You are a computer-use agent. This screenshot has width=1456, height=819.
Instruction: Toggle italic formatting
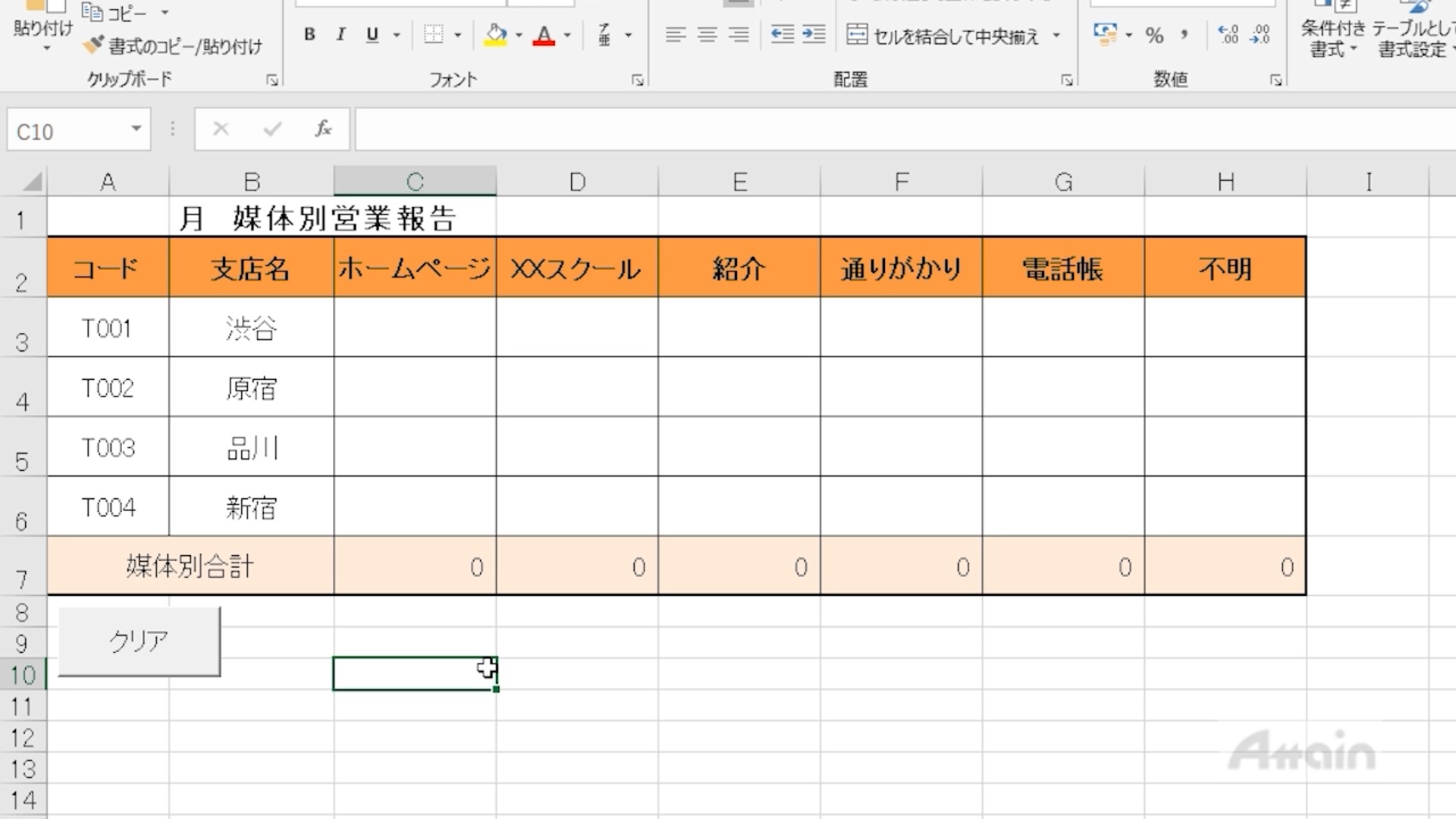341,35
